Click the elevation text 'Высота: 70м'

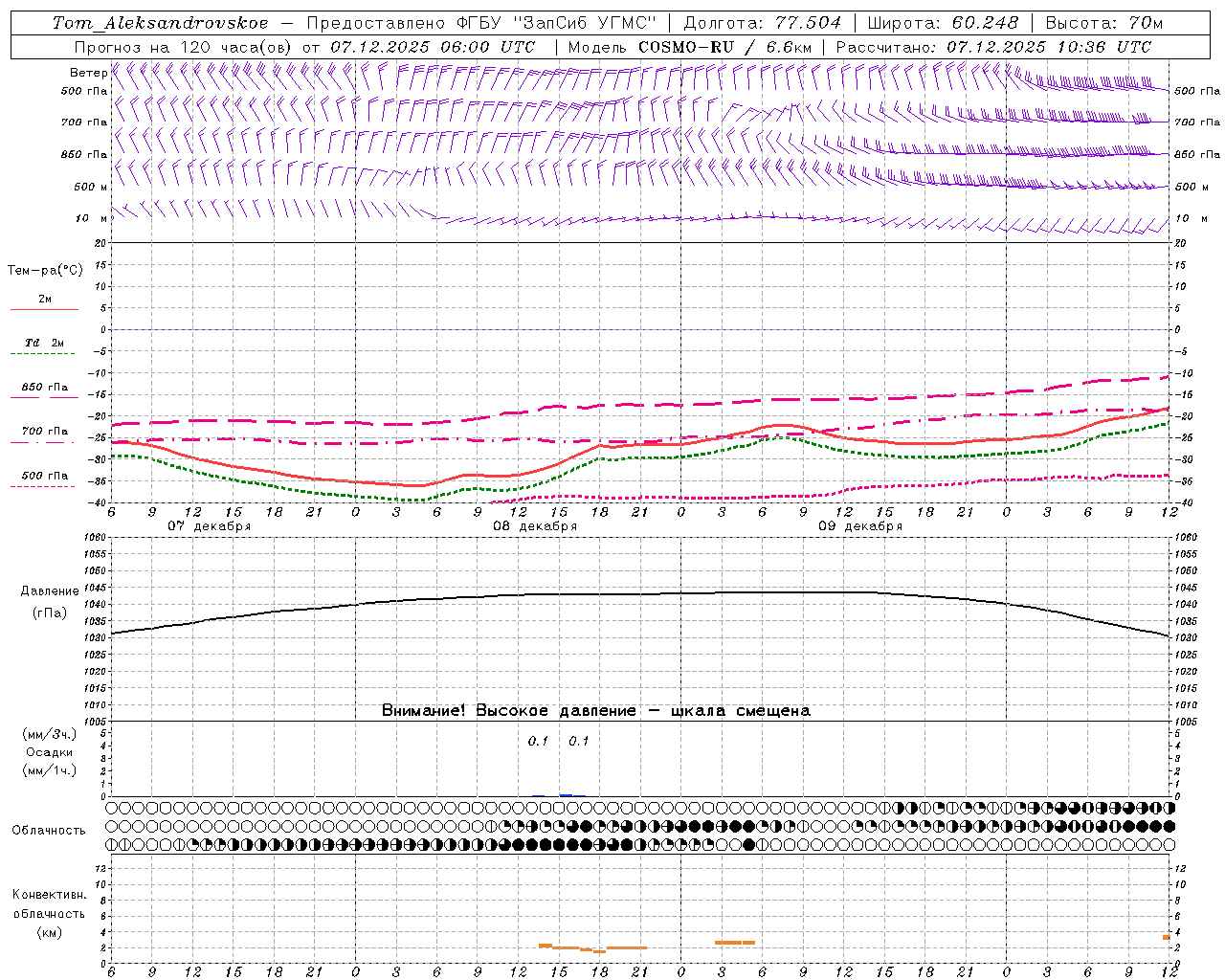[x=1103, y=23]
